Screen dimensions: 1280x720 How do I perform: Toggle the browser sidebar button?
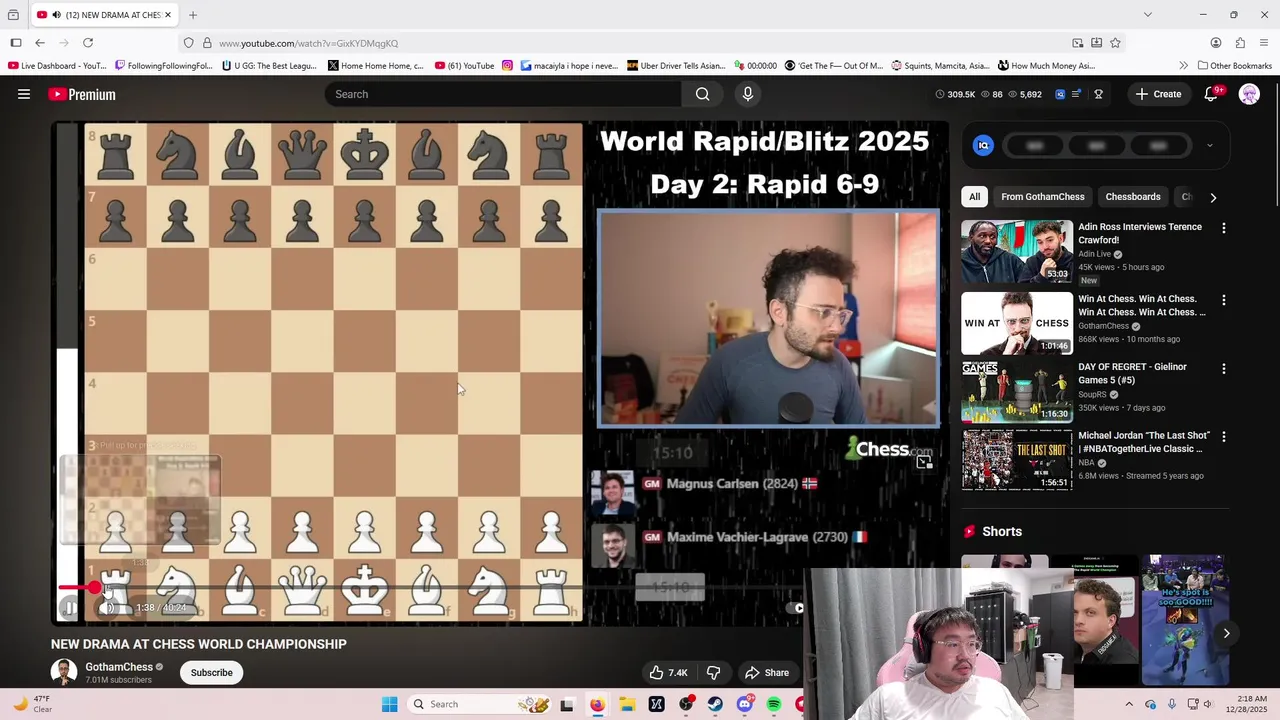click(16, 43)
